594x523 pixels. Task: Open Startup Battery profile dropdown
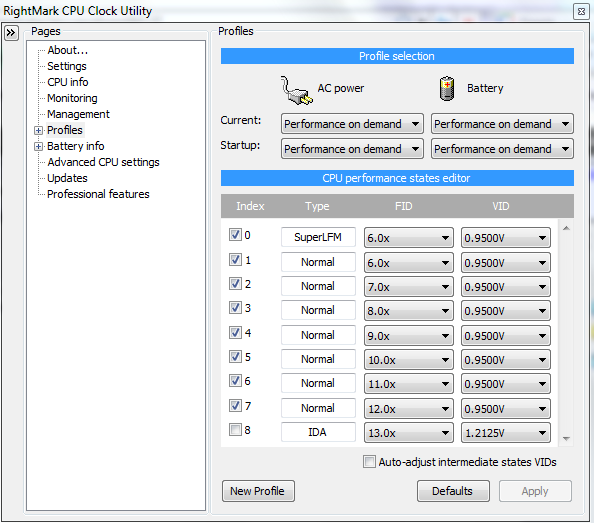(x=502, y=149)
